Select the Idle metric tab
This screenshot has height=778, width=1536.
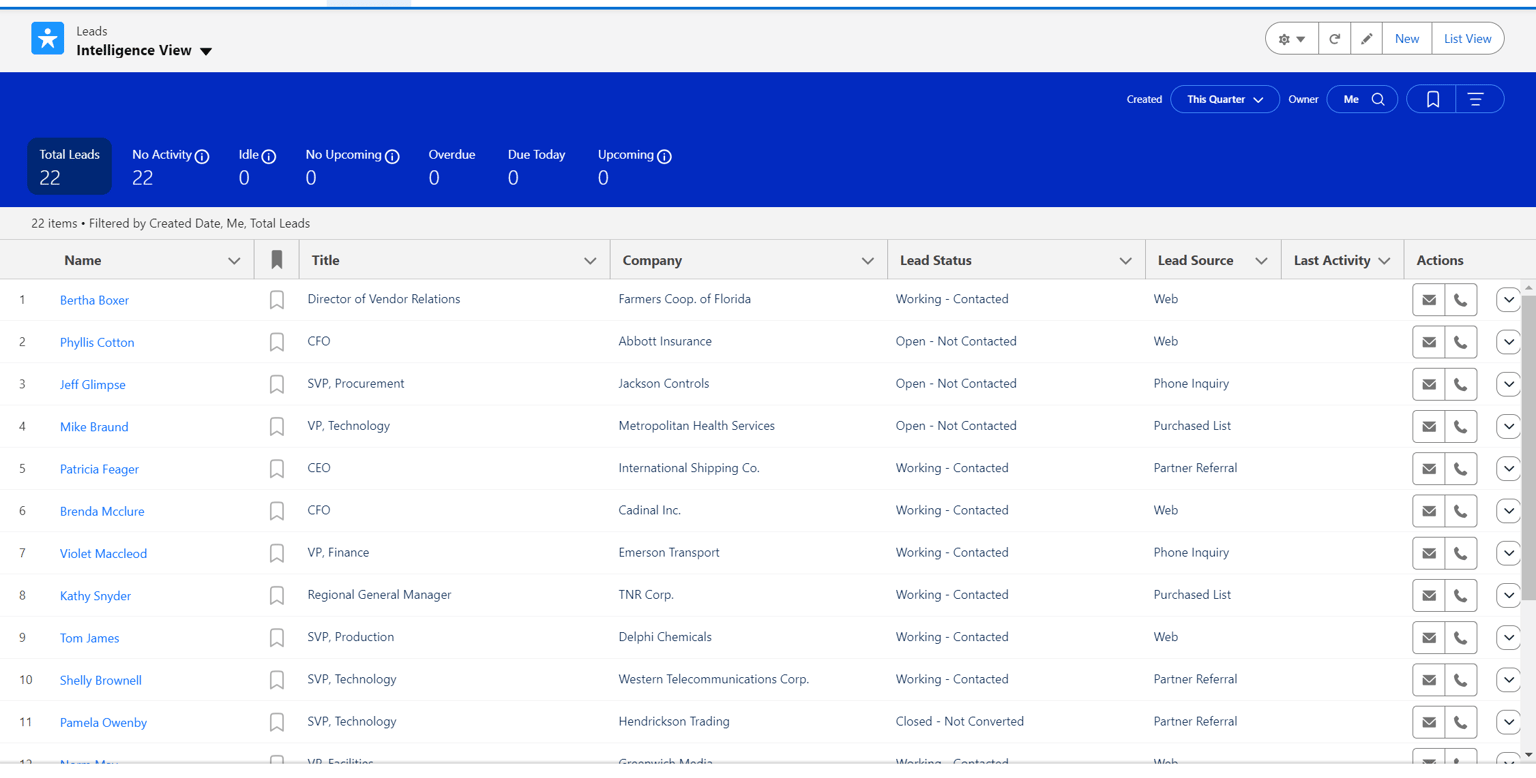pyautogui.click(x=257, y=166)
